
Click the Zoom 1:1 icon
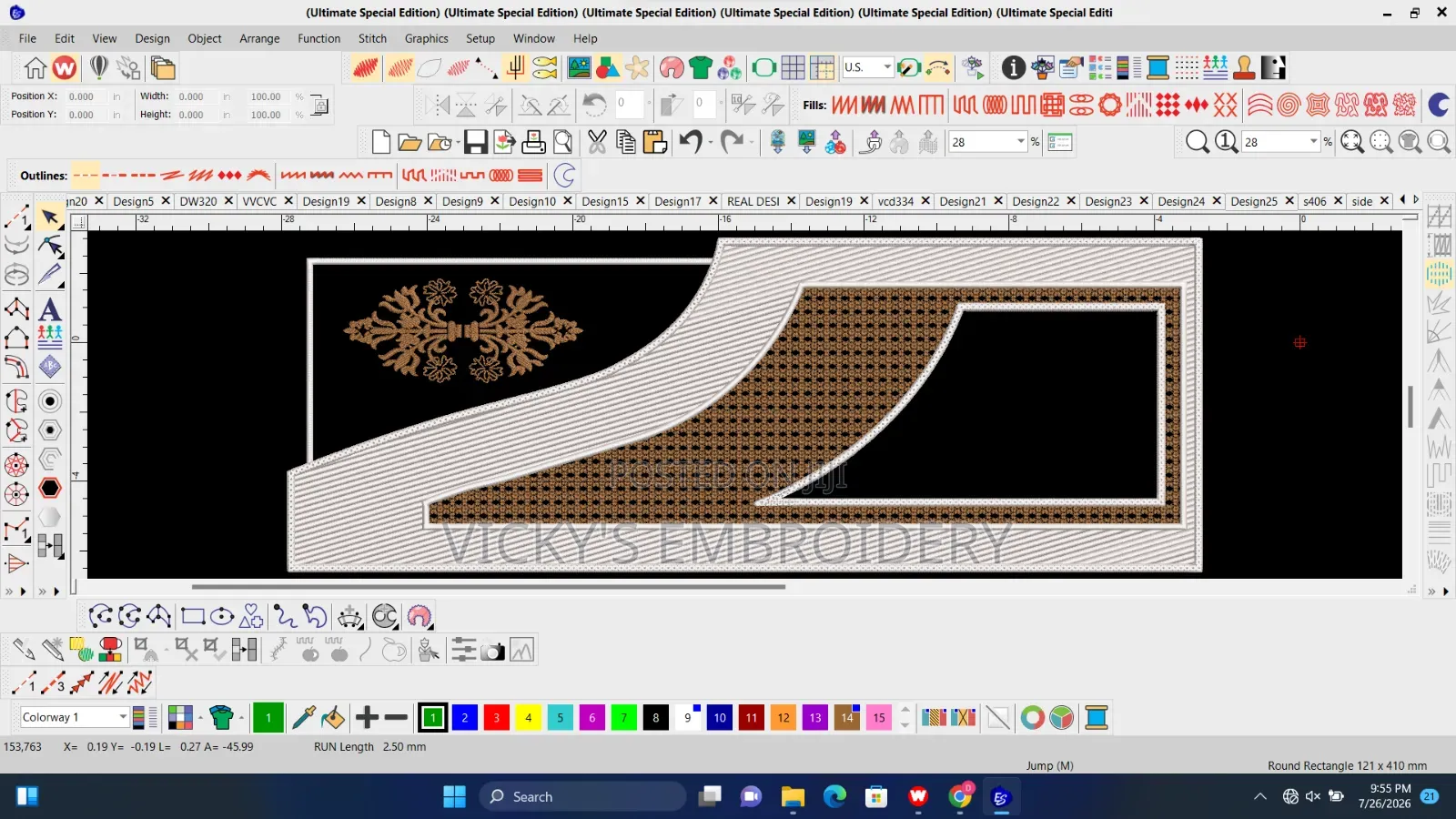1227,142
